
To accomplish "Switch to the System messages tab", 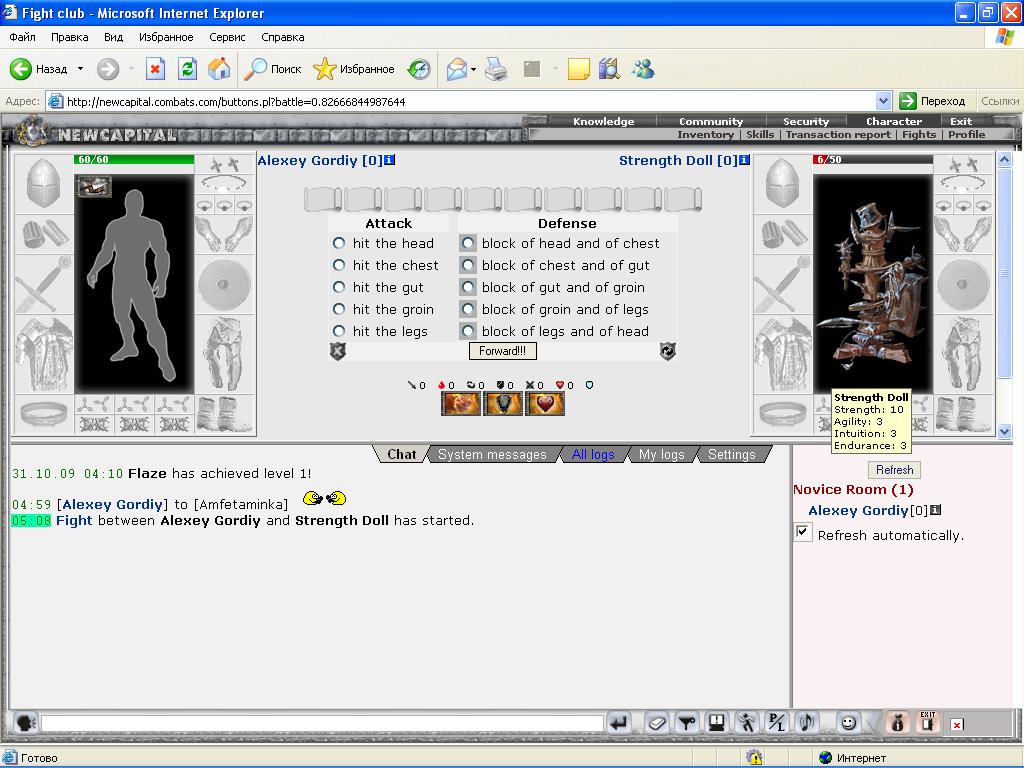I will (x=492, y=455).
